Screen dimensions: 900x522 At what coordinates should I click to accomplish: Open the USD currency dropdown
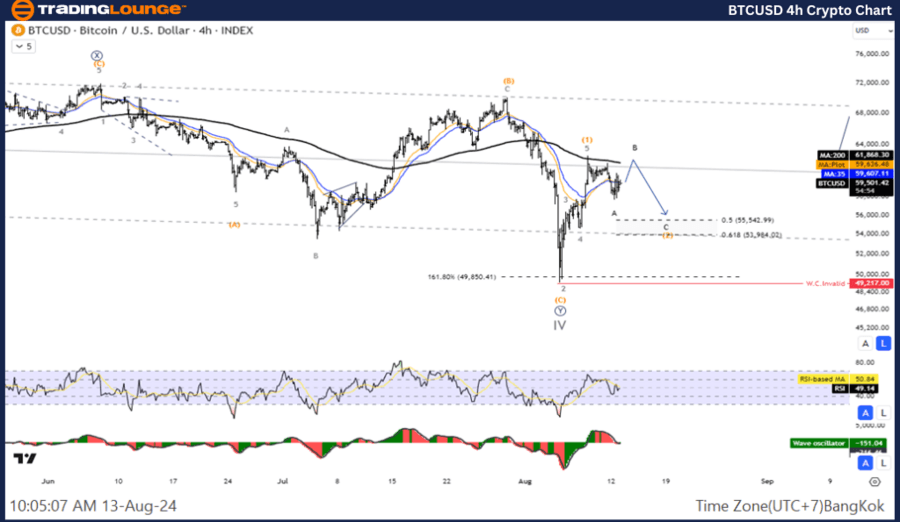click(872, 30)
